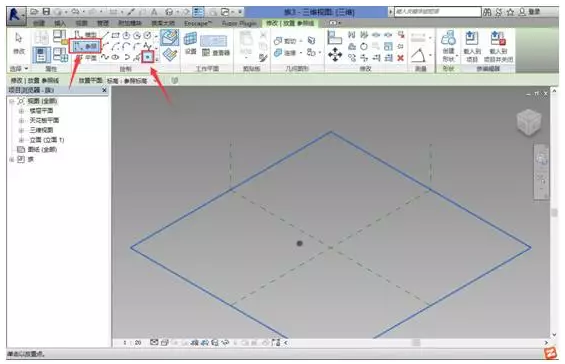Select Draw on Face option
Image resolution: width=565 pixels, height=364 pixels.
pyautogui.click(x=169, y=37)
